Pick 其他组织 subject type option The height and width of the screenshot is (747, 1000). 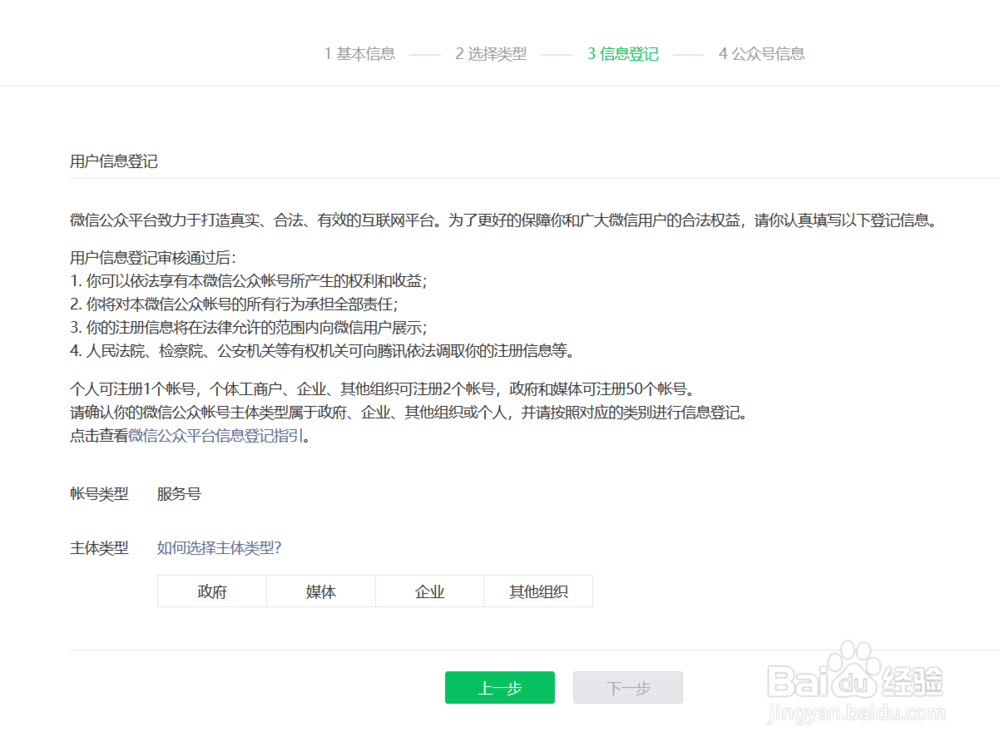tap(538, 591)
